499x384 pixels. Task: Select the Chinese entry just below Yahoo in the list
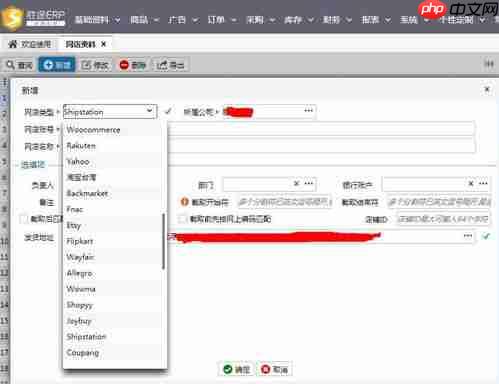click(113, 177)
